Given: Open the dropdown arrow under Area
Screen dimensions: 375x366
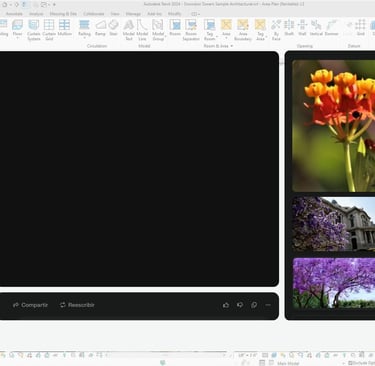Looking at the screenshot, I should click(x=226, y=38).
